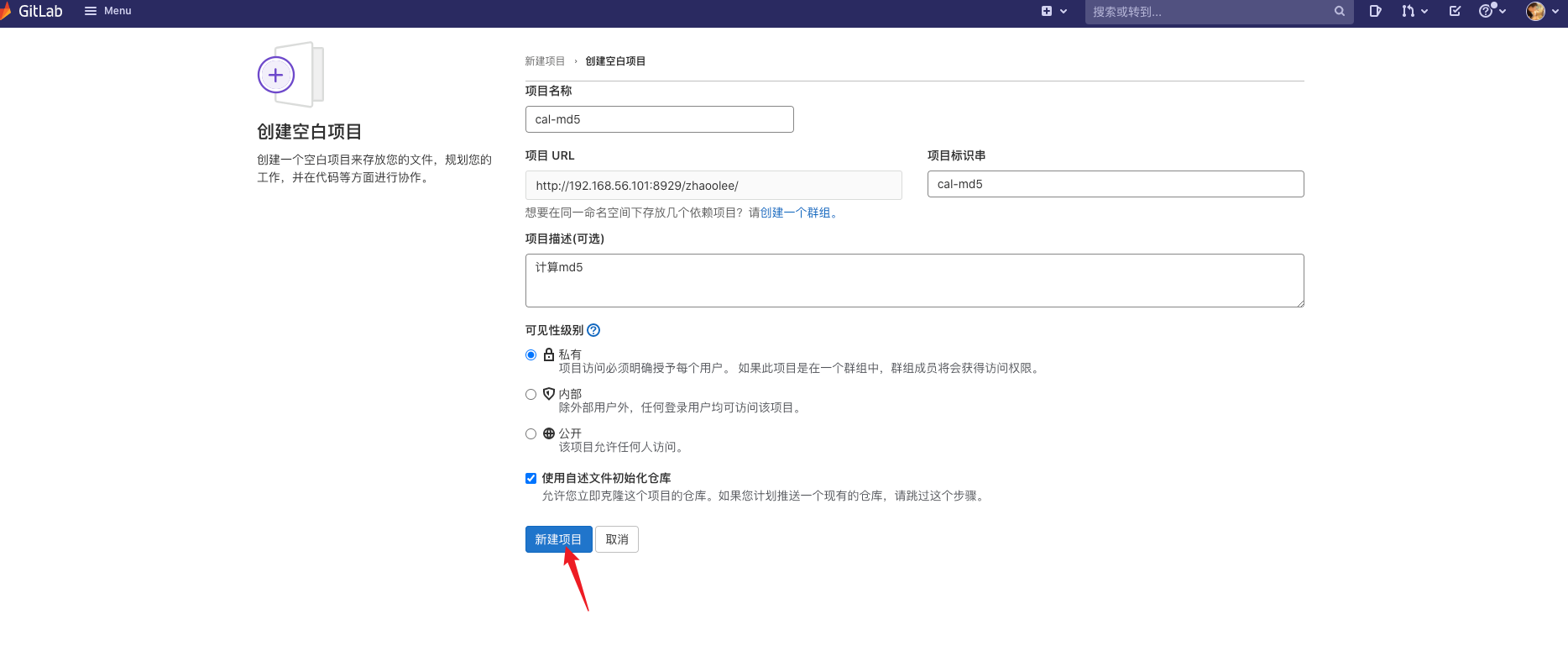Click the 项目 URL label
This screenshot has height=672, width=1568.
click(550, 155)
